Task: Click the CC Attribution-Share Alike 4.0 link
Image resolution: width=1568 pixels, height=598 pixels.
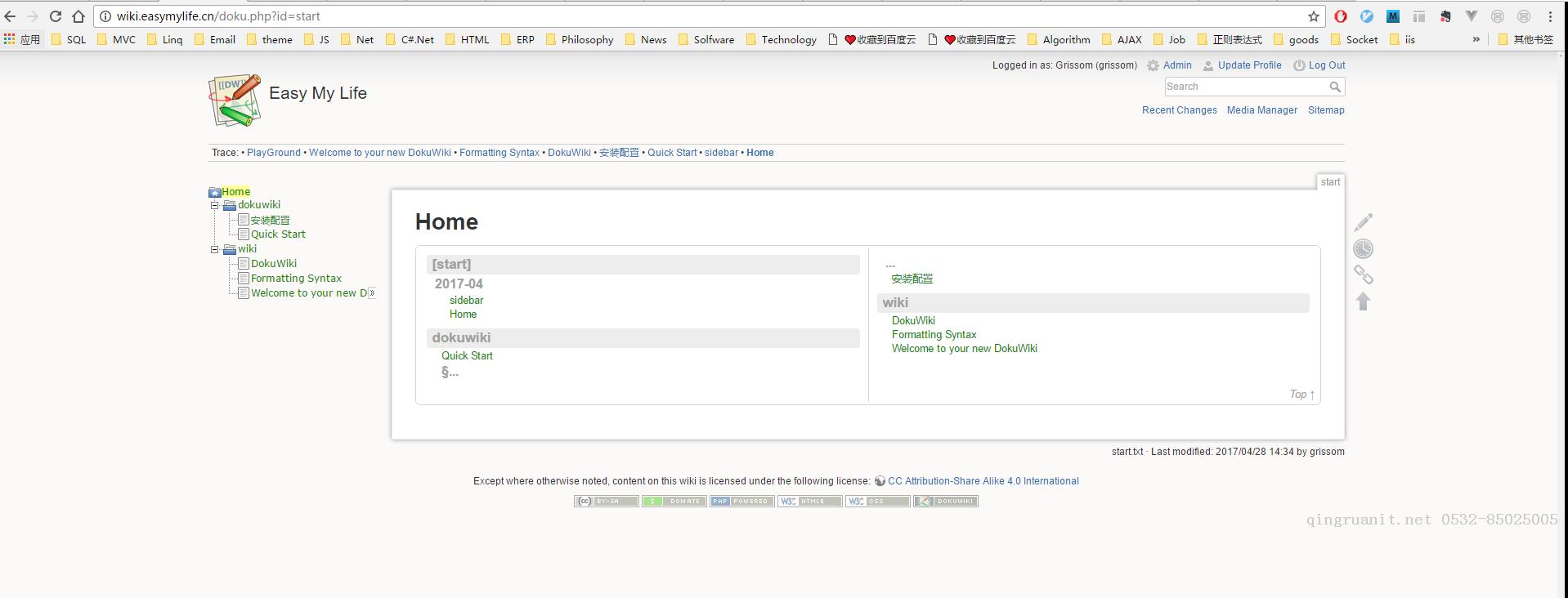Action: pyautogui.click(x=983, y=481)
